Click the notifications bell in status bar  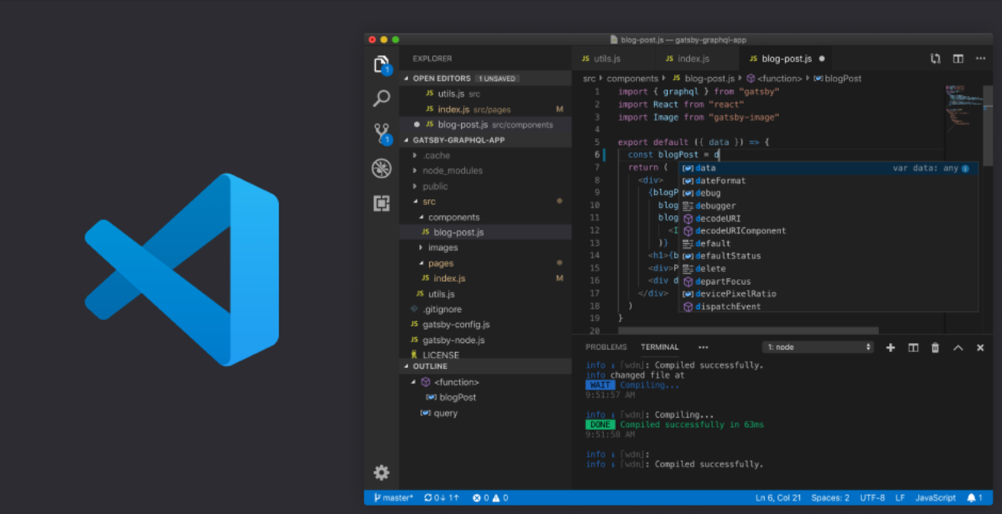972,497
